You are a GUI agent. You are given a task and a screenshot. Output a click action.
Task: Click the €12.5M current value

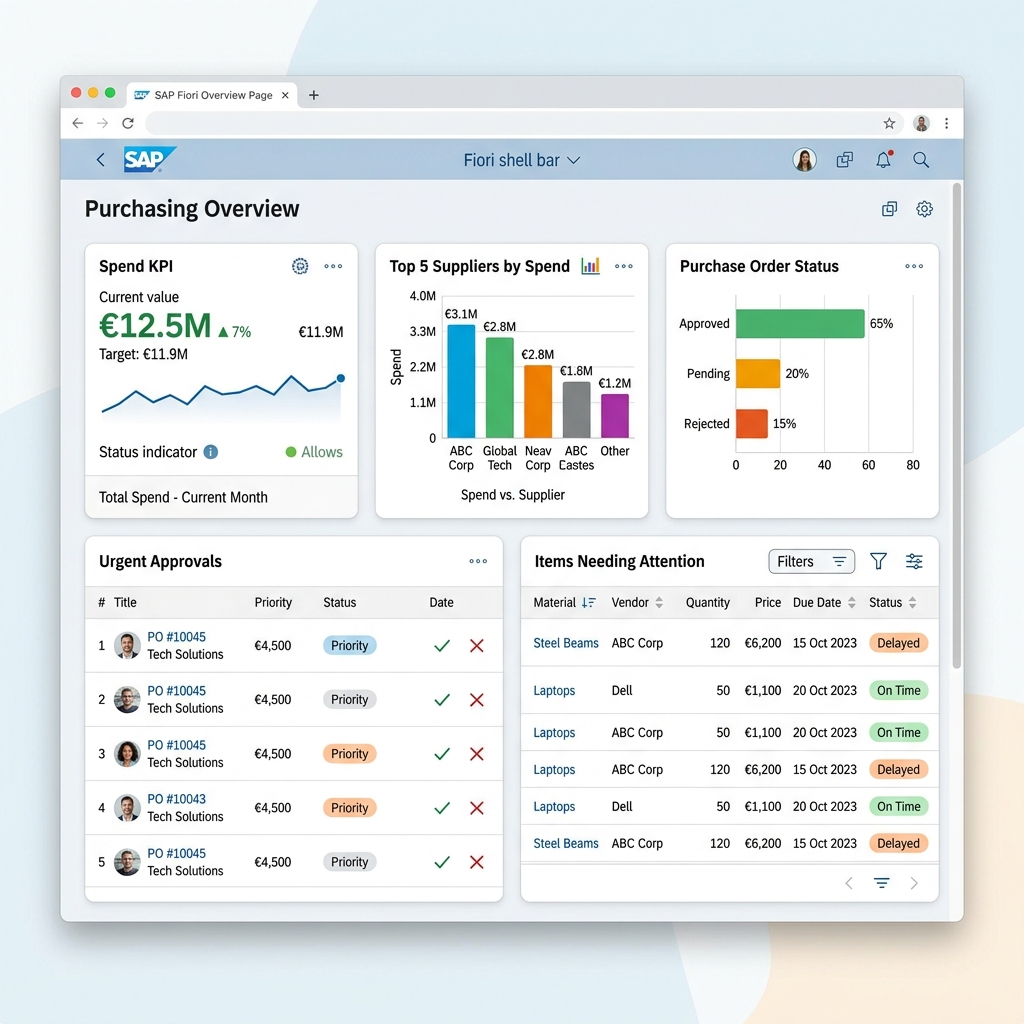155,325
